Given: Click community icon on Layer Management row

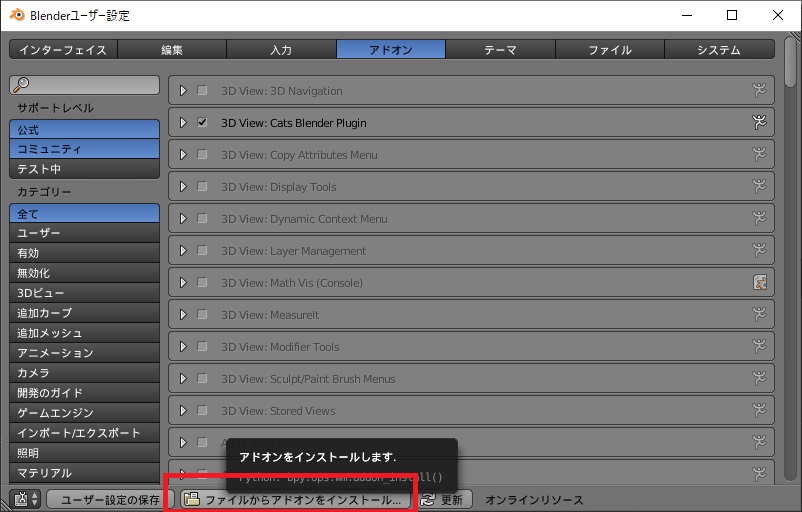Looking at the screenshot, I should click(x=759, y=251).
